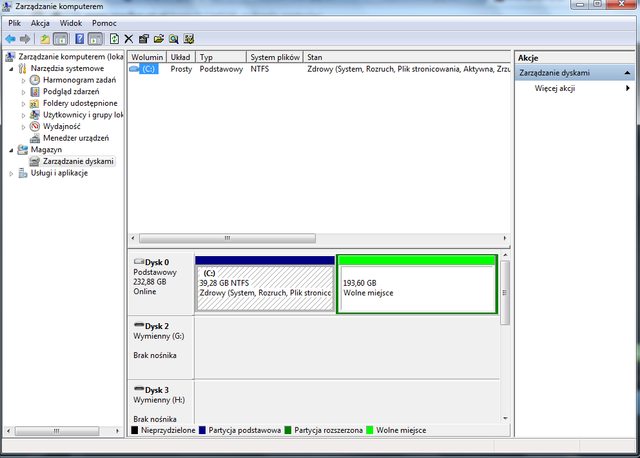Viewport: 640px width, 458px height.
Task: Select the (C:) 39,28 GB NTFS partition
Action: click(x=265, y=284)
